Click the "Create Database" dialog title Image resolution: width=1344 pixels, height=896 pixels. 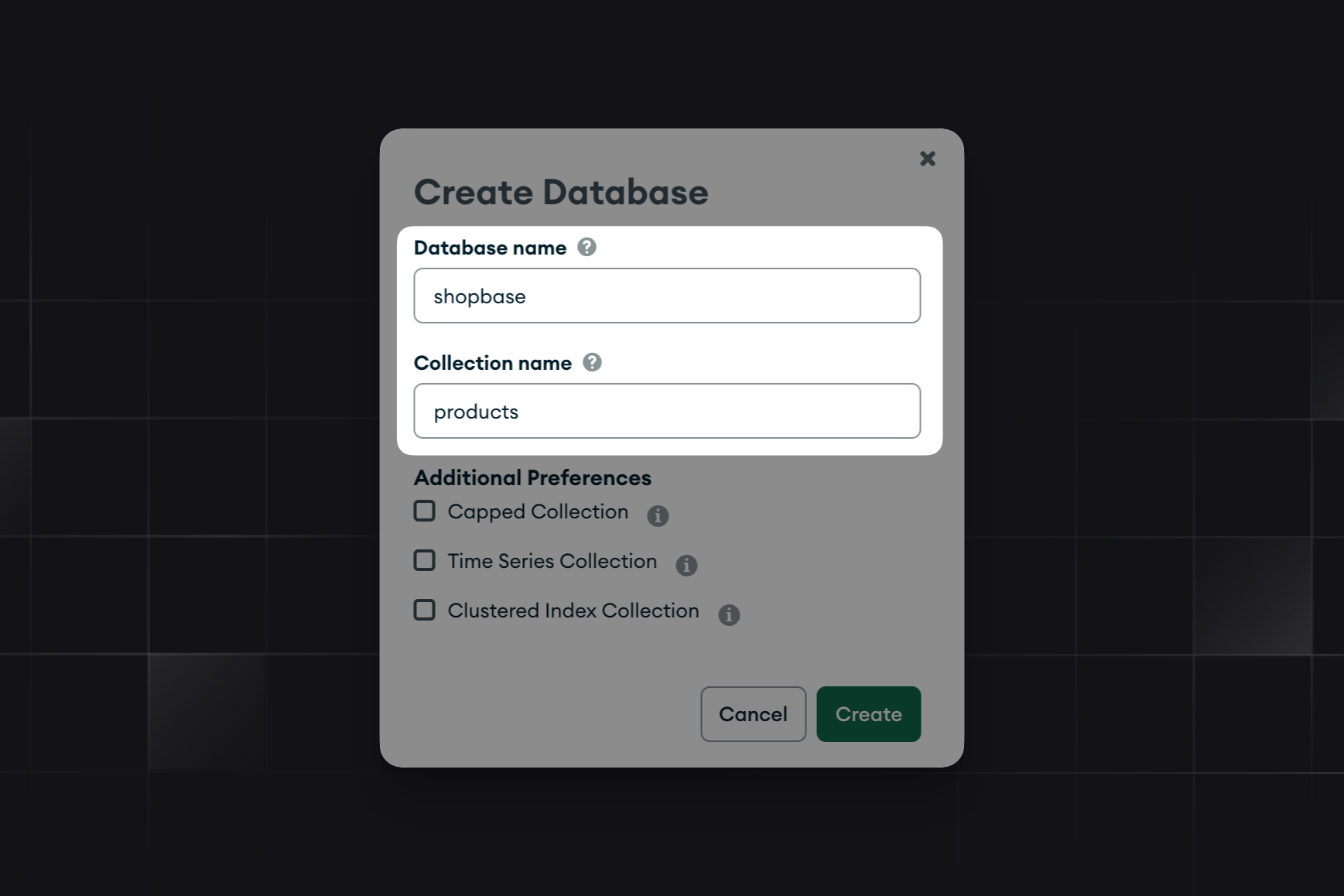click(561, 192)
